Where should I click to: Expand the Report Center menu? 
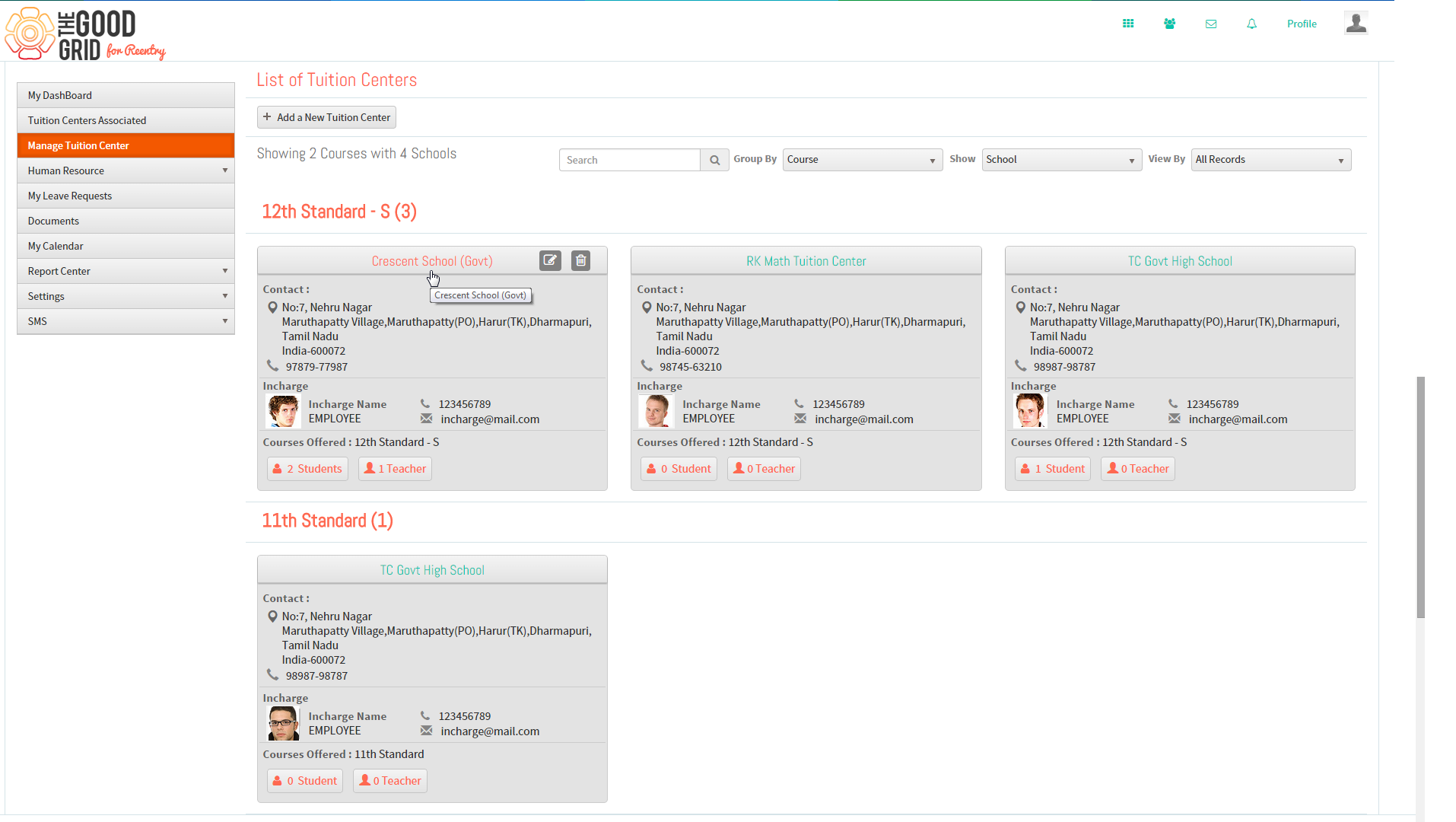126,271
